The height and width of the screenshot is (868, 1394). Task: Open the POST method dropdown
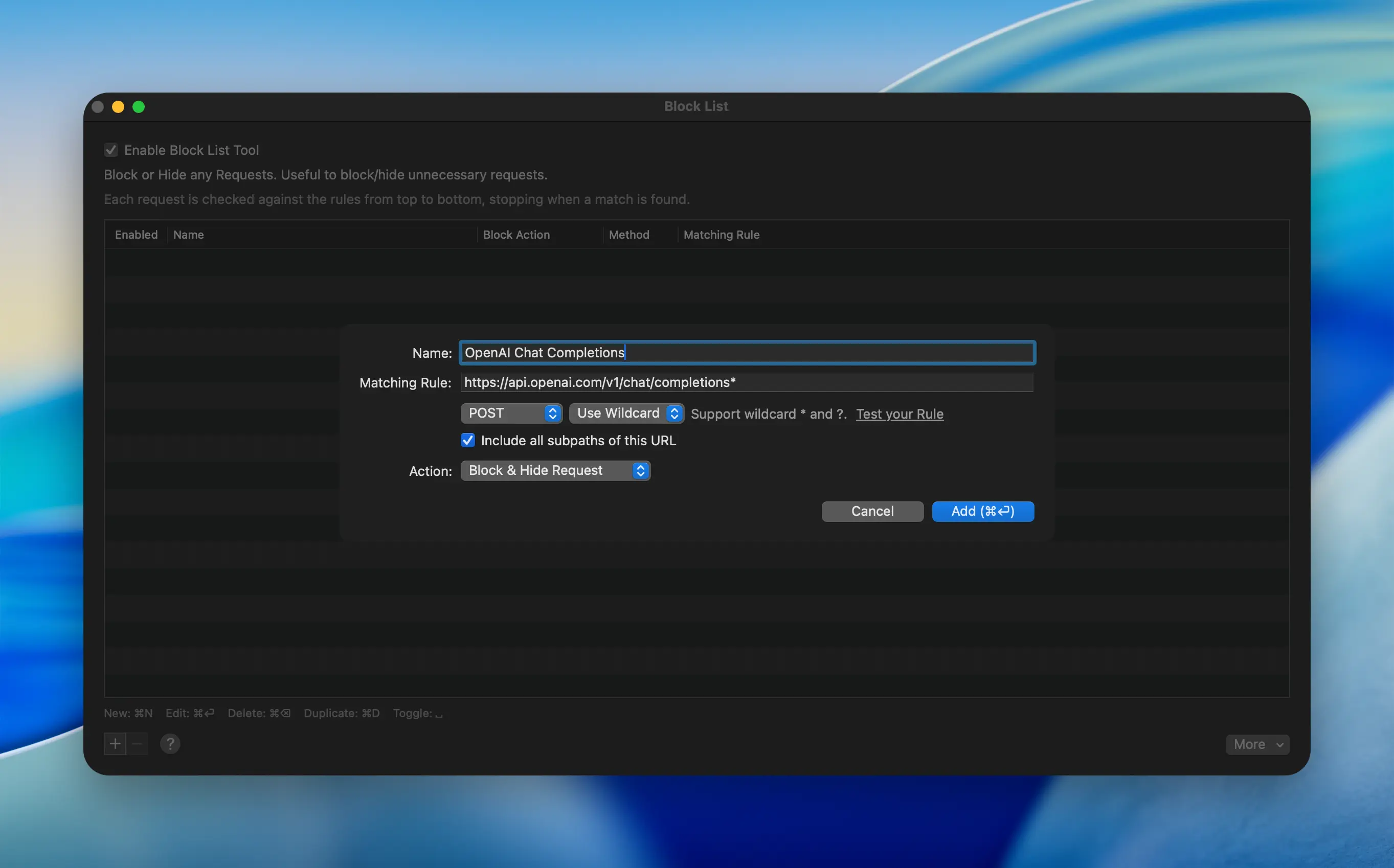click(511, 414)
